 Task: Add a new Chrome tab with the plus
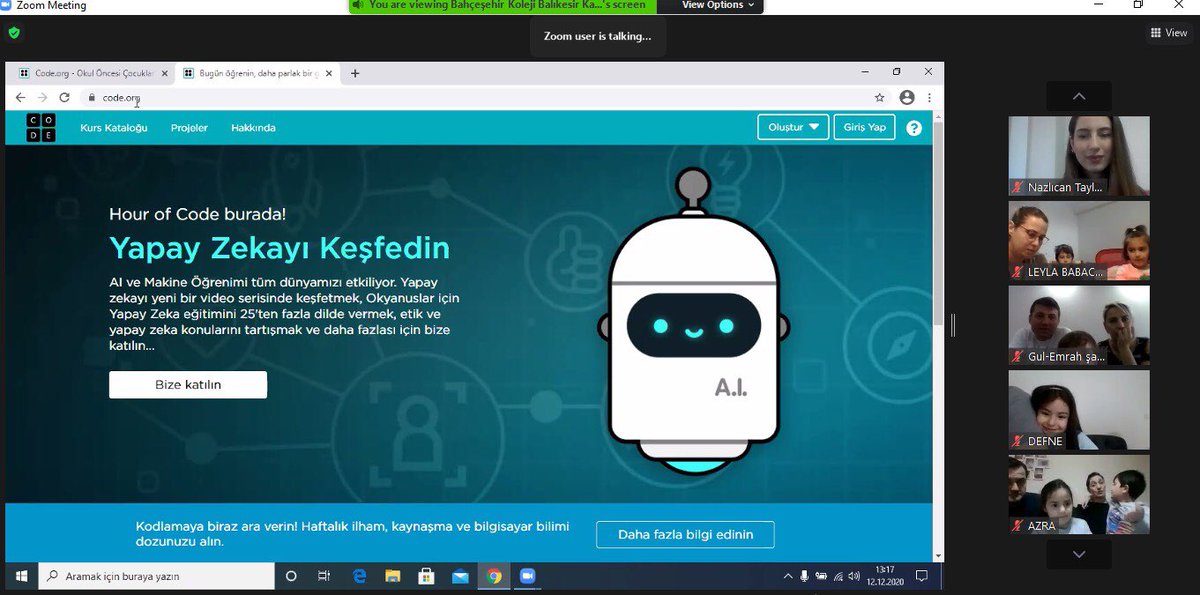click(355, 73)
